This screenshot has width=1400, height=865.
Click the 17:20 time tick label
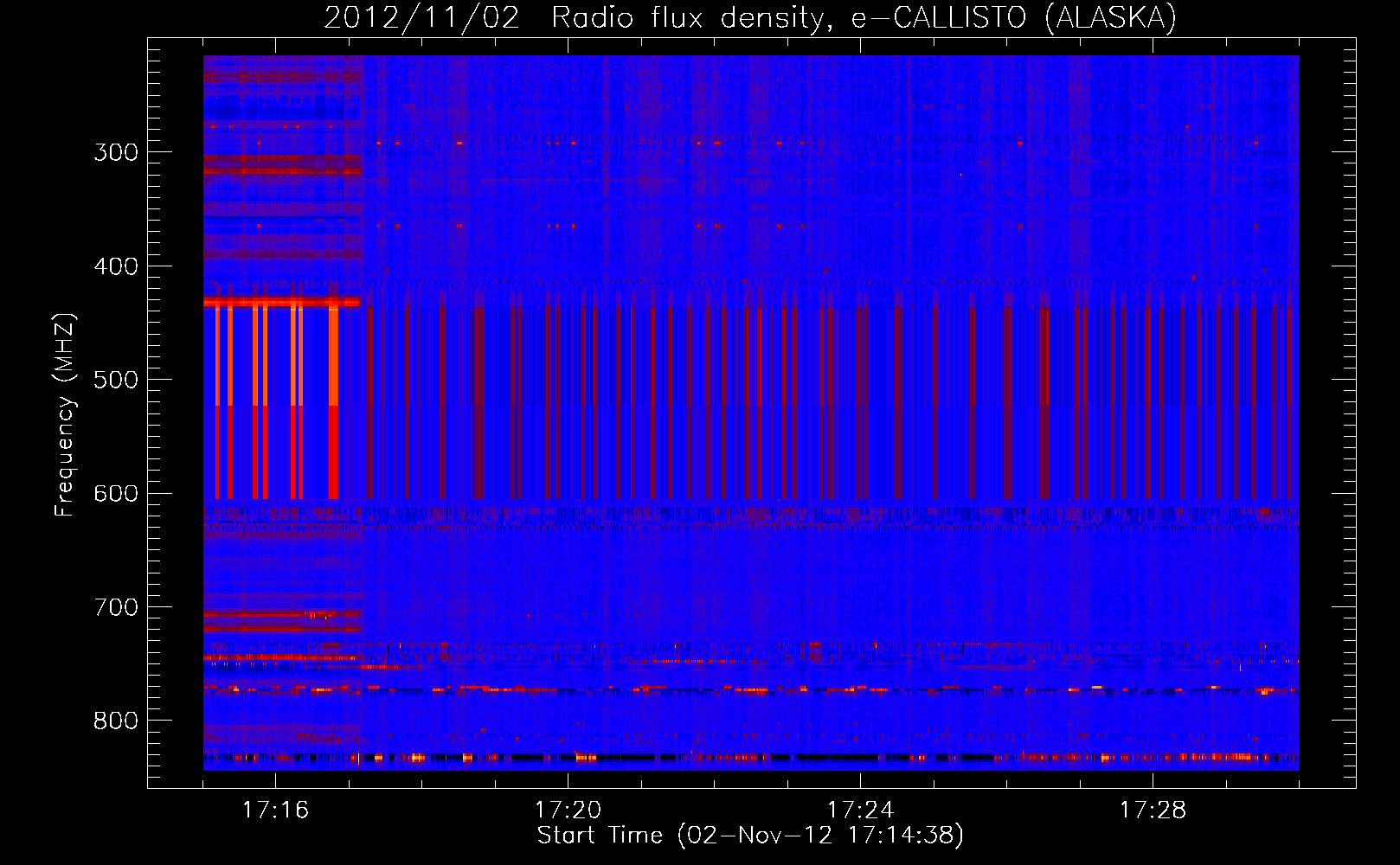(x=568, y=811)
